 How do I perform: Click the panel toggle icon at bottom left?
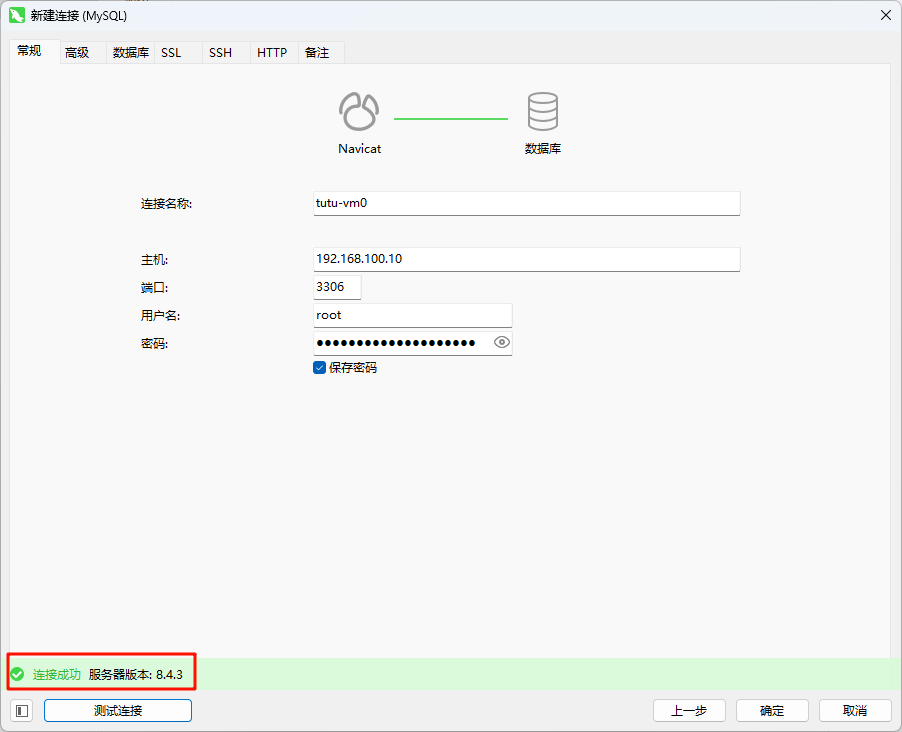pos(21,710)
